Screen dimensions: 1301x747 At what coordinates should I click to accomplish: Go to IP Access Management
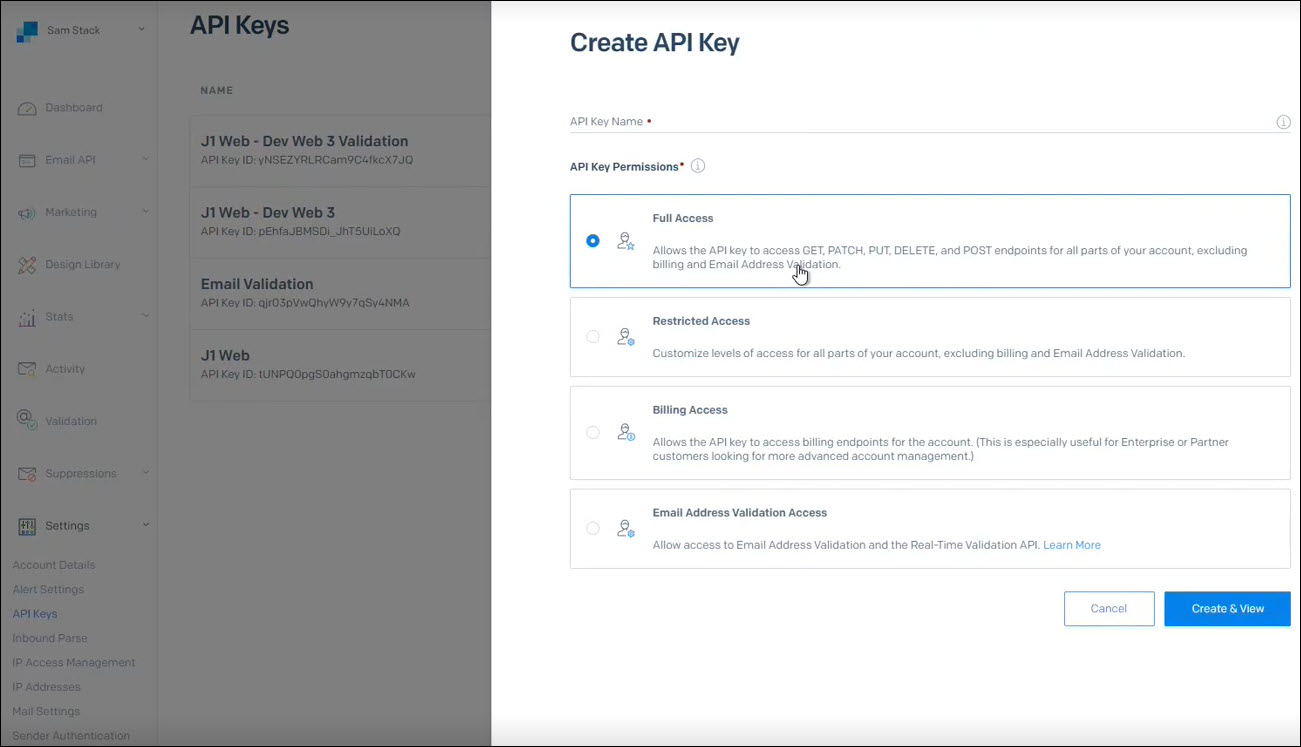74,662
